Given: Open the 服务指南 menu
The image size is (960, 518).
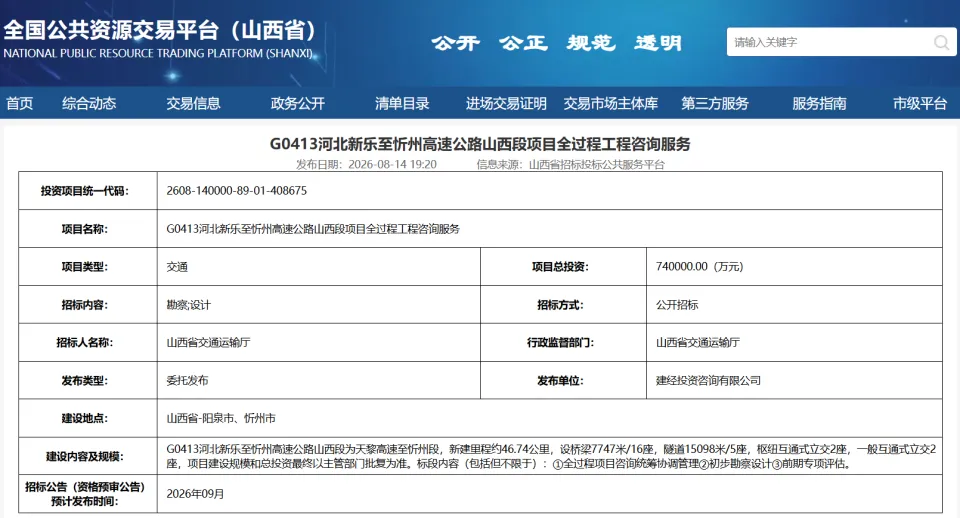Looking at the screenshot, I should tap(819, 103).
